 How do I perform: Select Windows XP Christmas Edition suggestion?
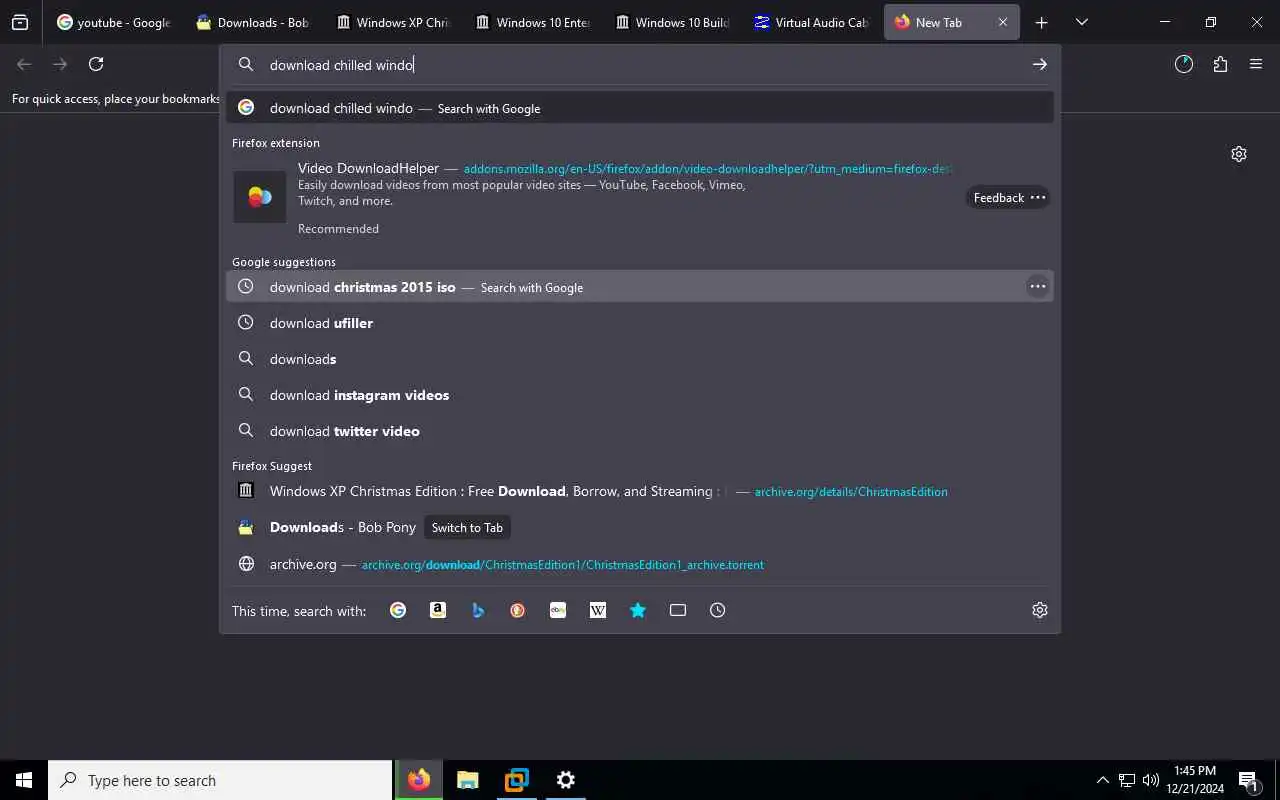[x=640, y=491]
